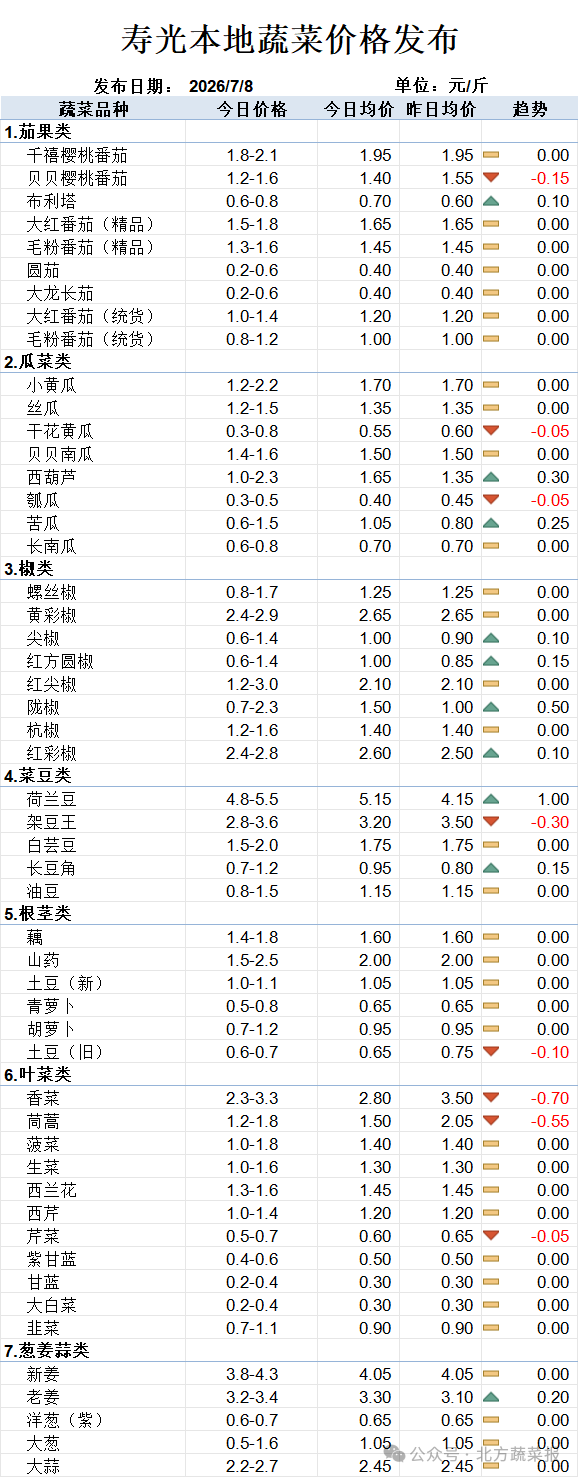Image resolution: width=578 pixels, height=1477 pixels.
Task: Click red down arrow for 土豆（旧）
Action: 491,1052
